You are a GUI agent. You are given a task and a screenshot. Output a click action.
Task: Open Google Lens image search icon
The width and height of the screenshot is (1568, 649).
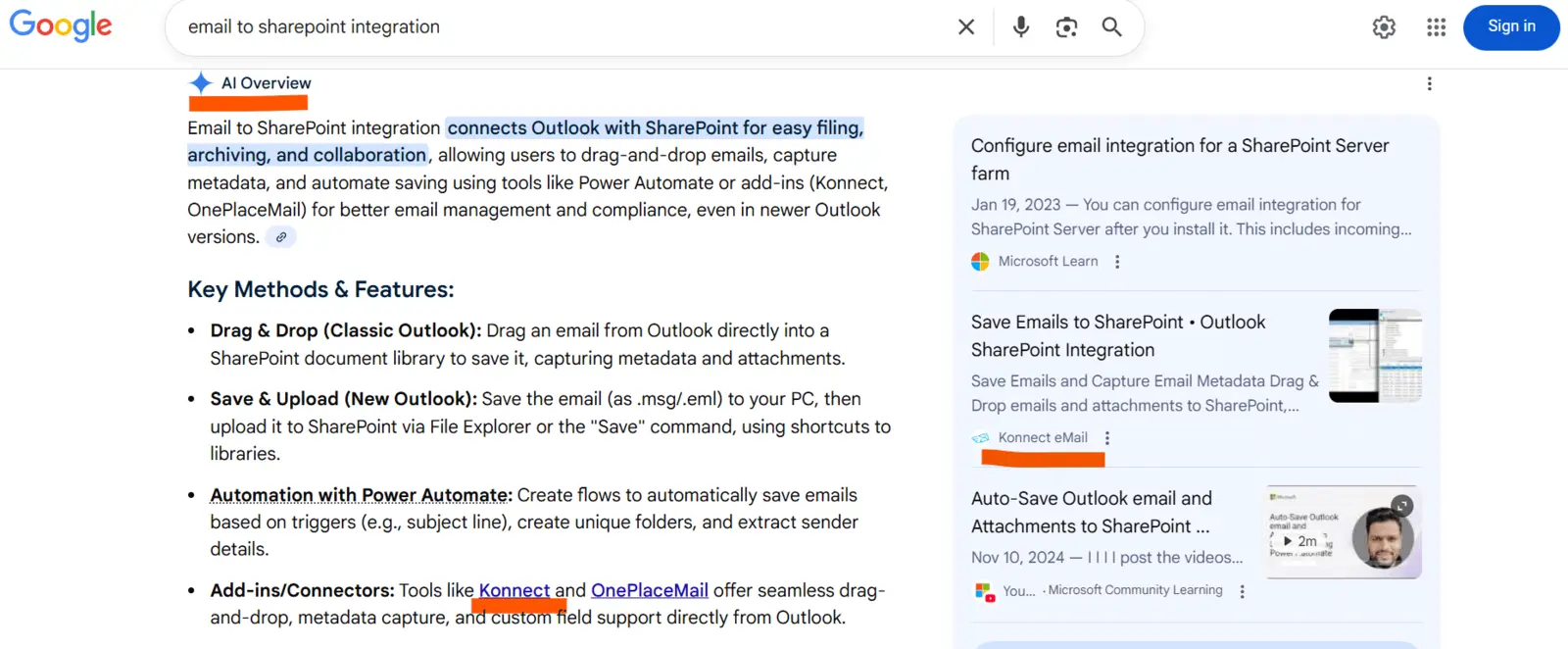(x=1066, y=27)
